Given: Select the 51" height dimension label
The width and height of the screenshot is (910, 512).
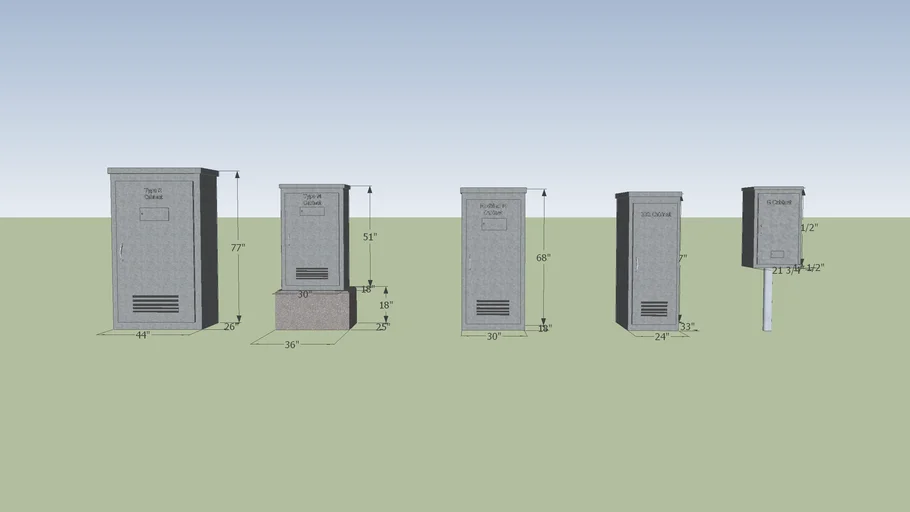Looking at the screenshot, I should (x=370, y=237).
